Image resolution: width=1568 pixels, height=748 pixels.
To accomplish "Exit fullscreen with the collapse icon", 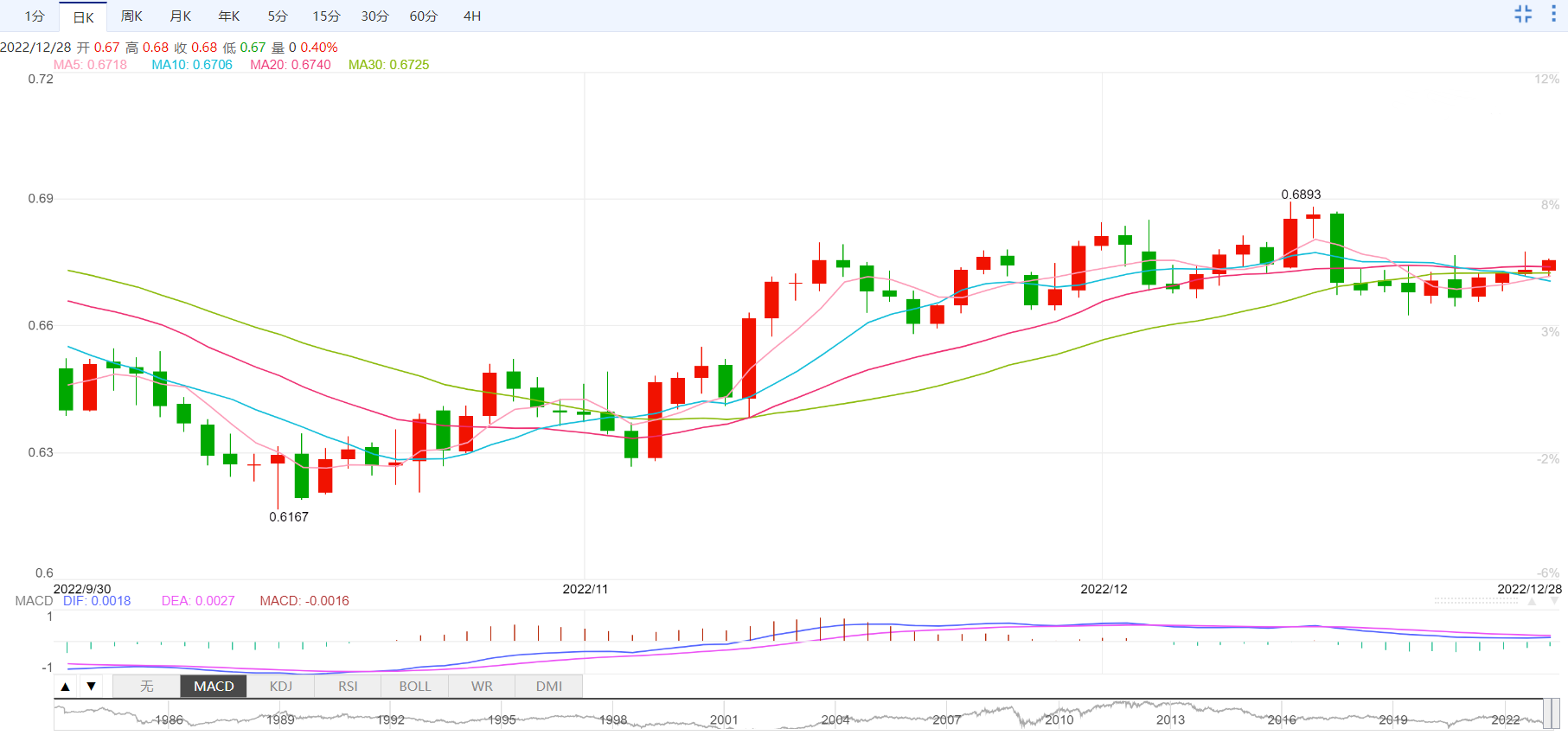I will (1523, 14).
